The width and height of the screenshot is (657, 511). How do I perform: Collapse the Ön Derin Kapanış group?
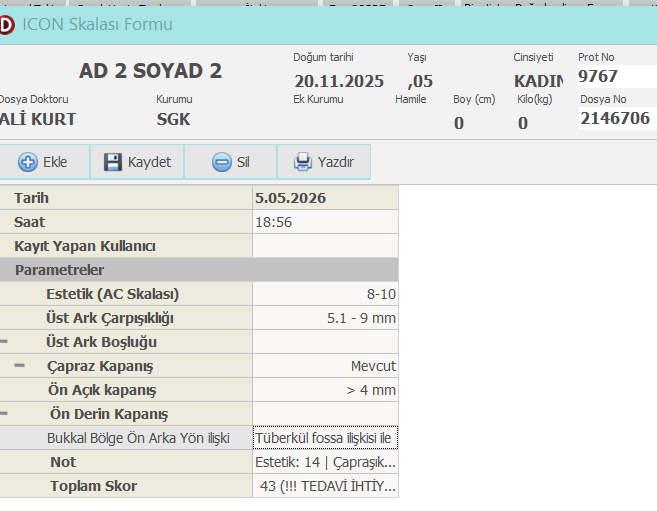click(4, 414)
